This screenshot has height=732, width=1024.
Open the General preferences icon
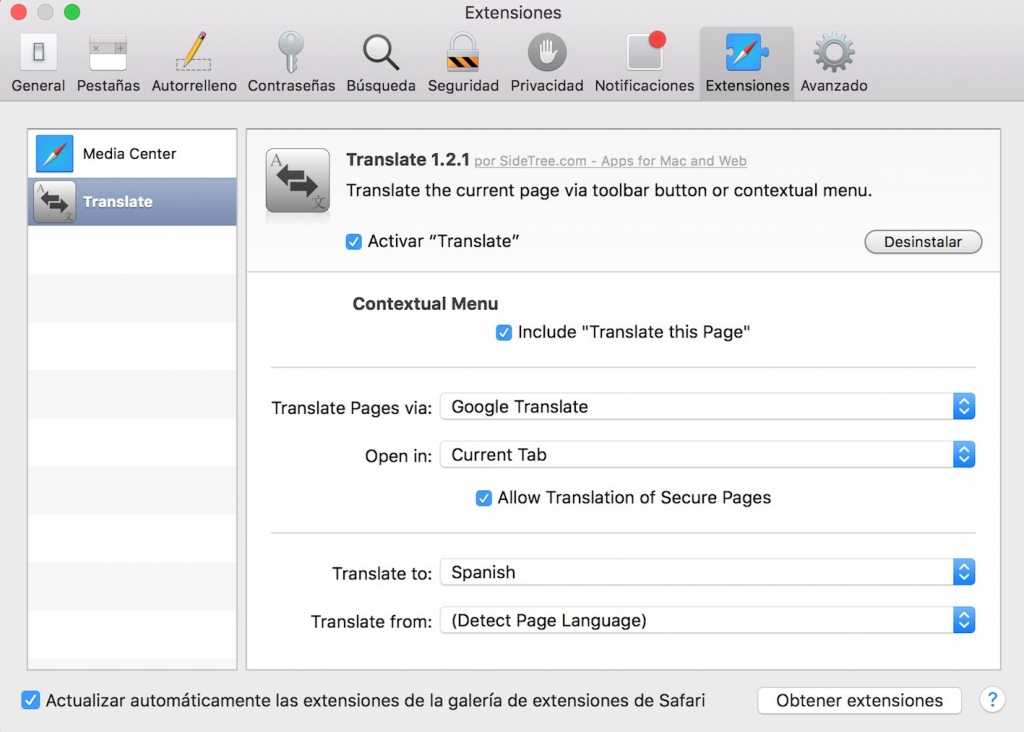39,52
